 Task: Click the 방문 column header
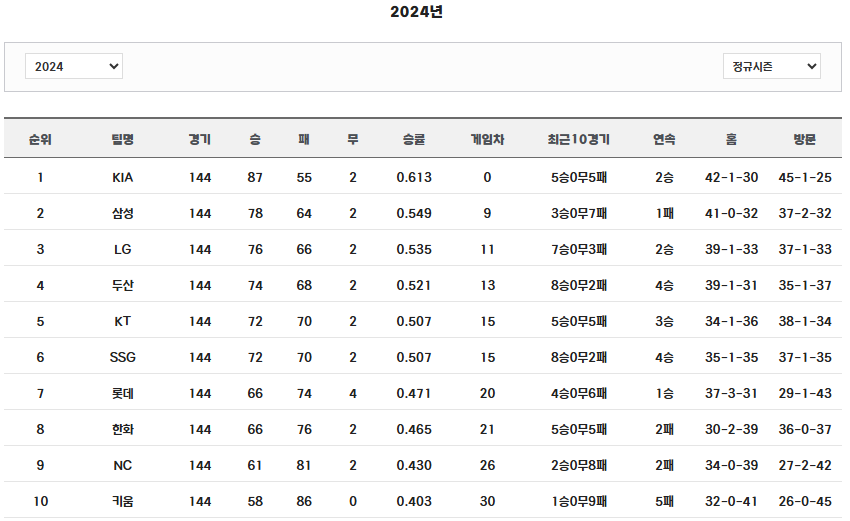point(805,139)
